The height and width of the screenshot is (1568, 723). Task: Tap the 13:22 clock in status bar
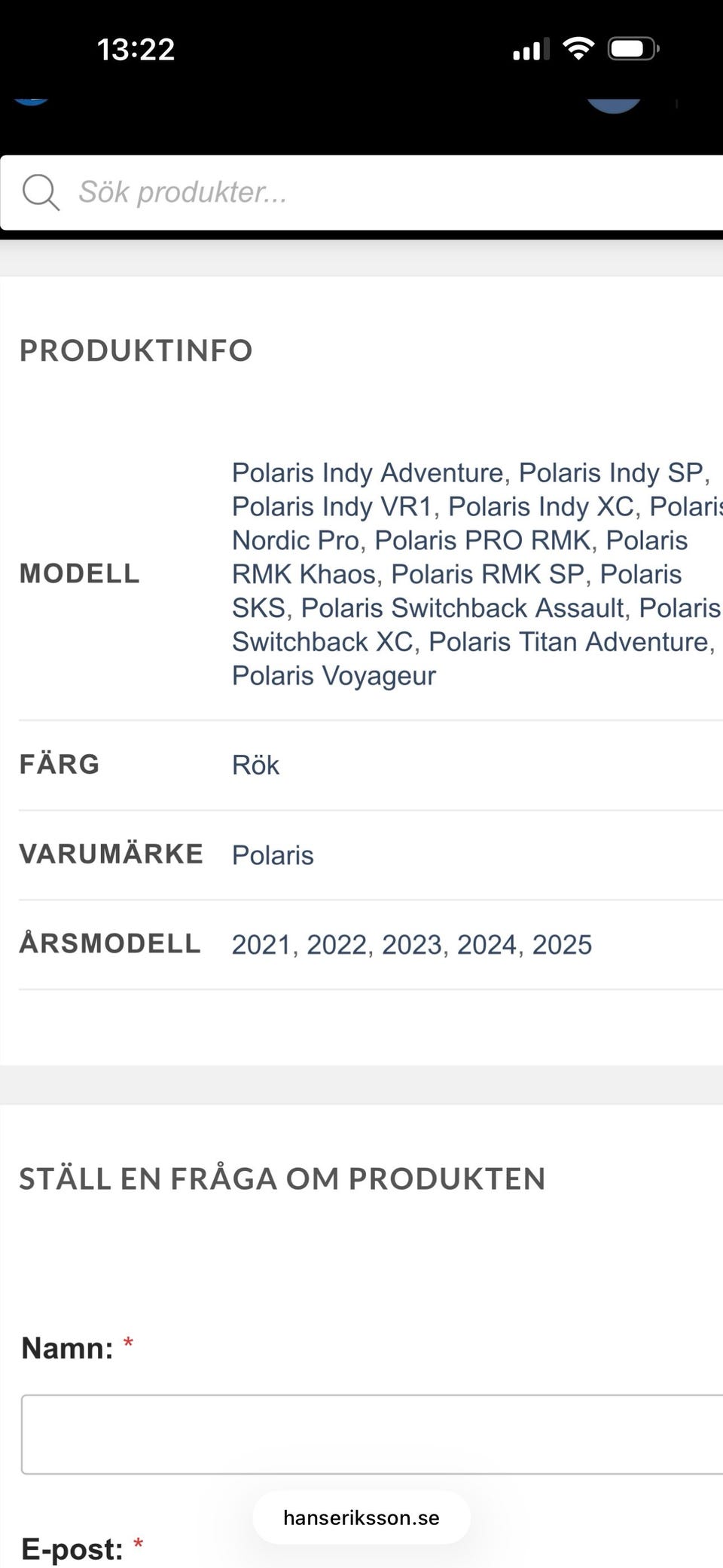point(136,50)
